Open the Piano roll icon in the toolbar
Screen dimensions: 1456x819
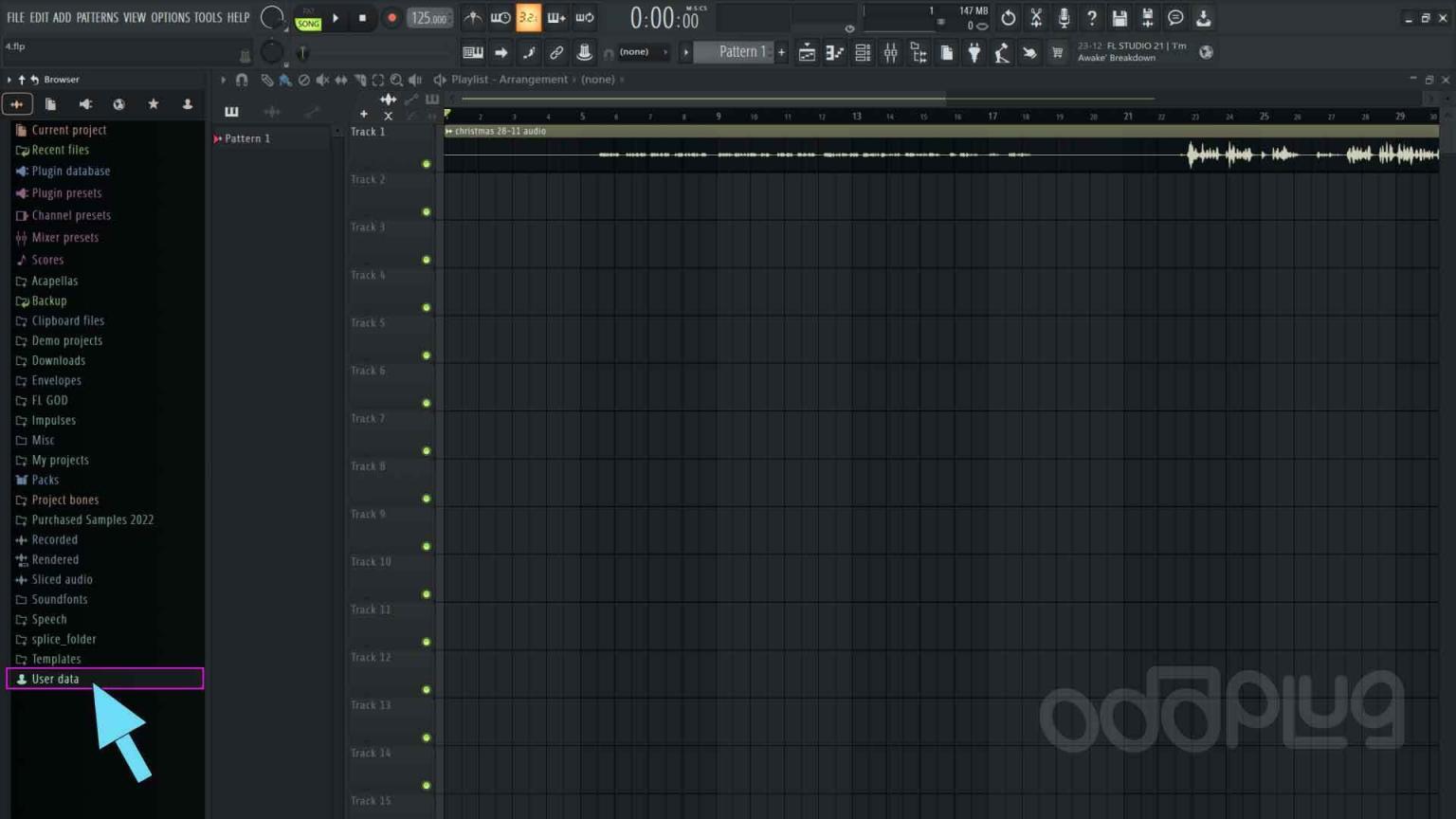click(834, 52)
